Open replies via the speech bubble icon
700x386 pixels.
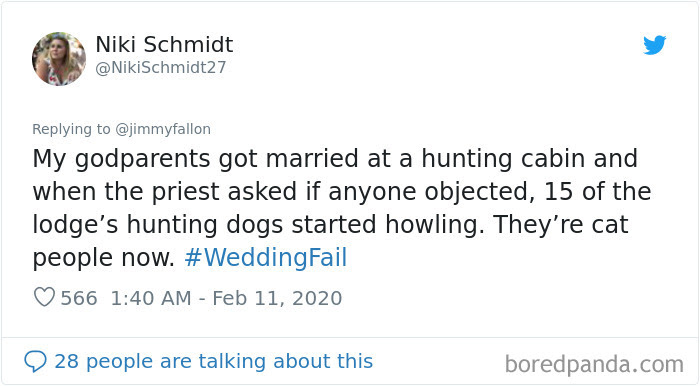[35, 361]
